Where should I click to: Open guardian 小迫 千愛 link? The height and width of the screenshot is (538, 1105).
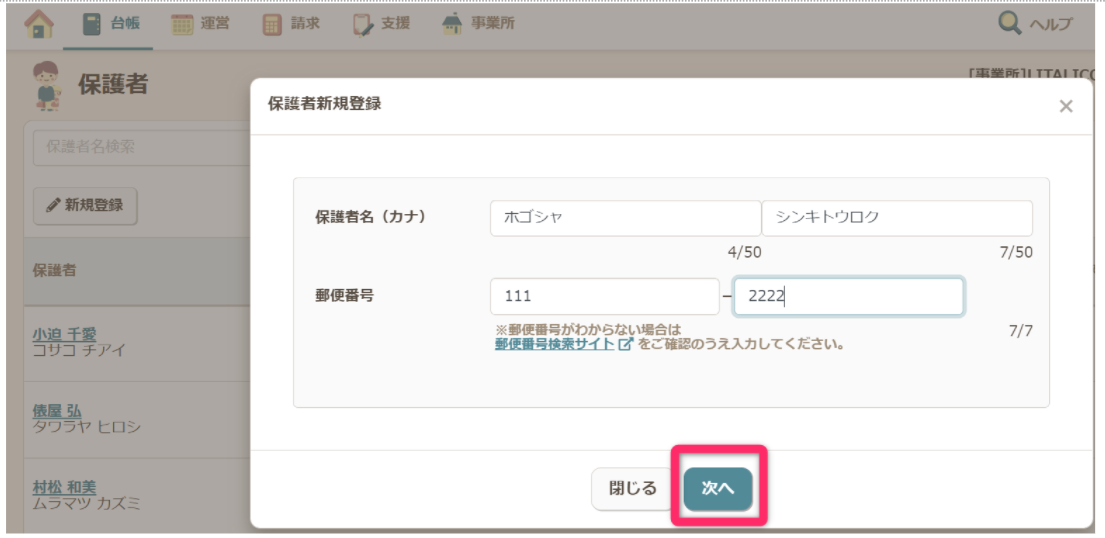point(64,334)
